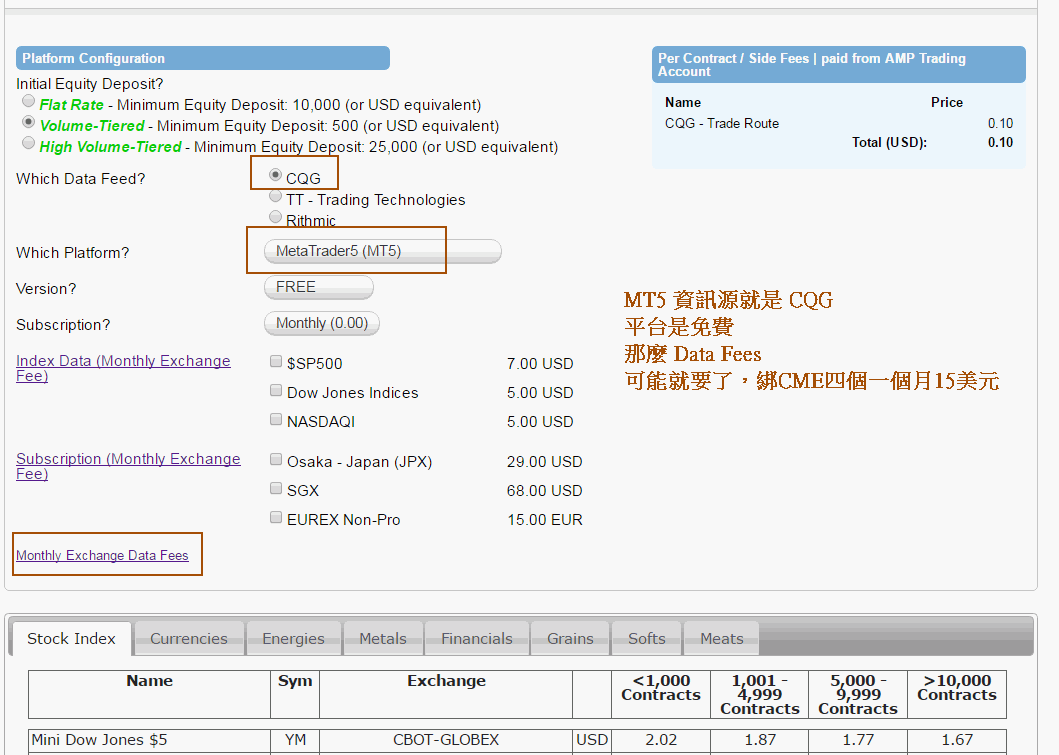Click the >10,000 Contracts column header

(x=957, y=694)
